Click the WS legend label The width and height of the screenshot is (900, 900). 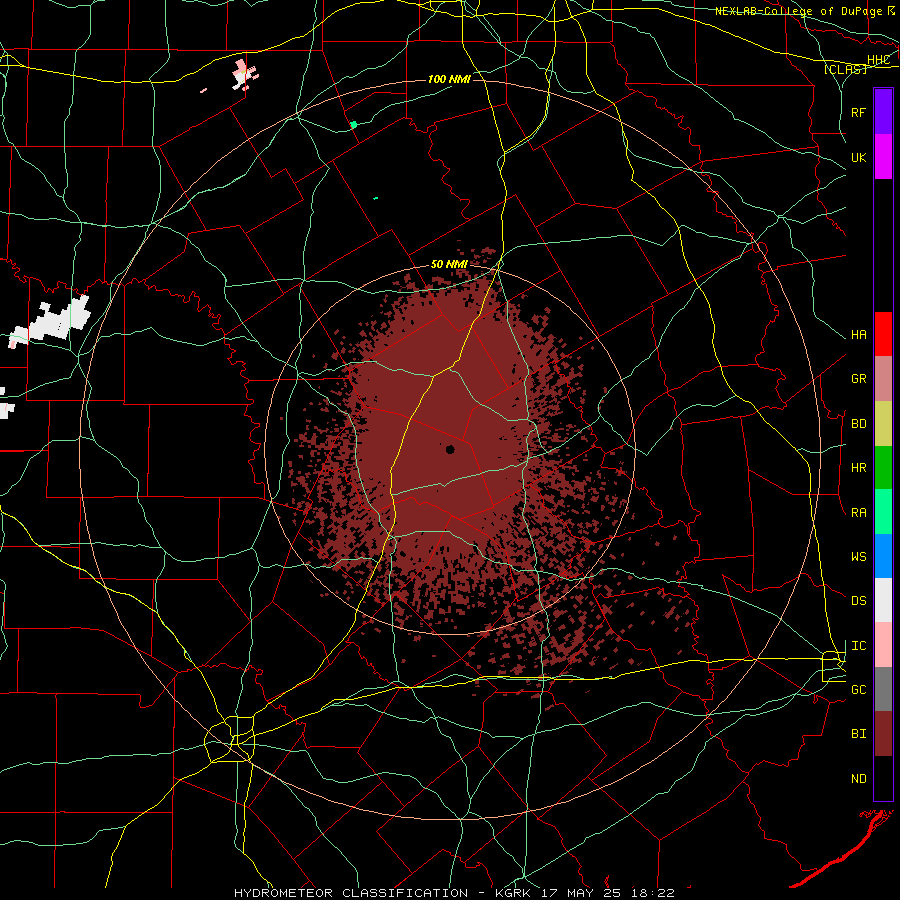click(x=858, y=557)
